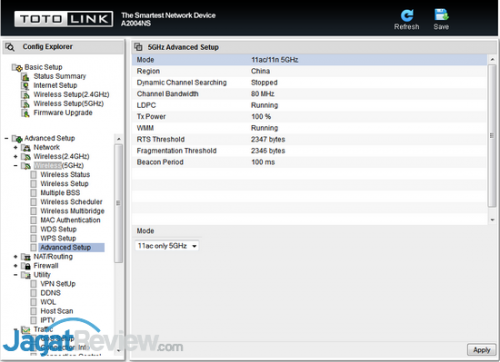
Task: Open the Multiple BSS page
Action: click(60, 193)
